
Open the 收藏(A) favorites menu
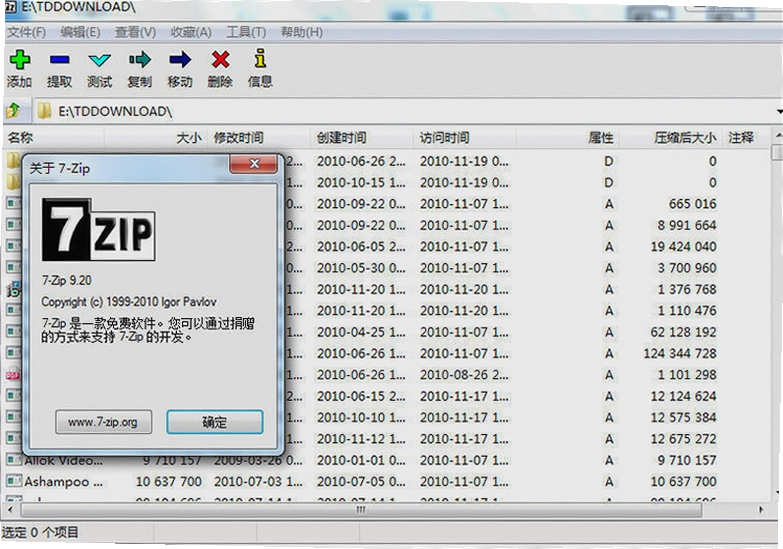[191, 32]
